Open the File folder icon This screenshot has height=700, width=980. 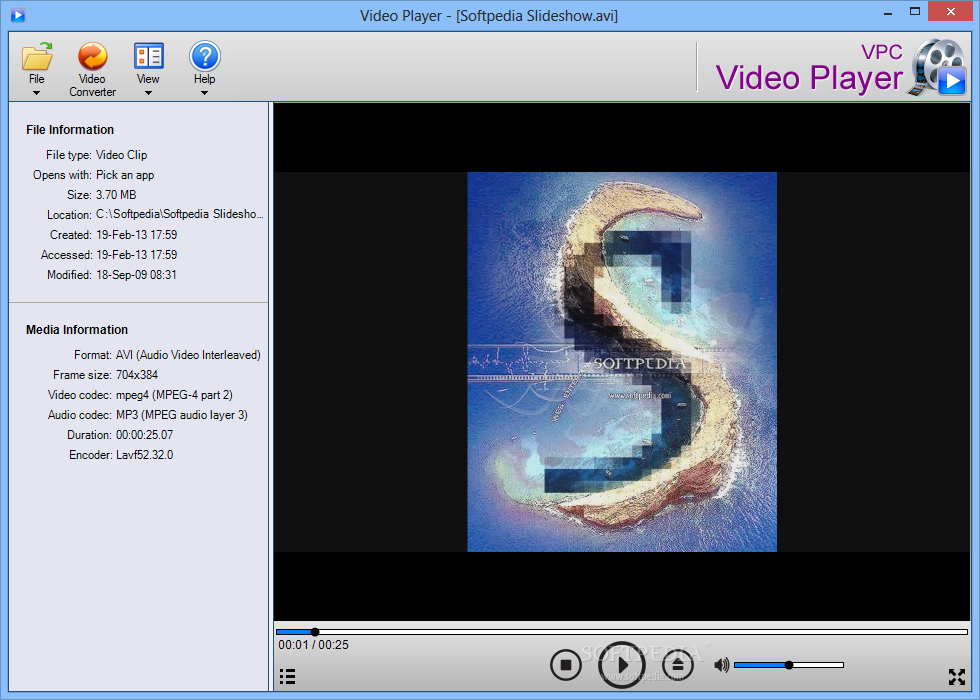coord(37,56)
